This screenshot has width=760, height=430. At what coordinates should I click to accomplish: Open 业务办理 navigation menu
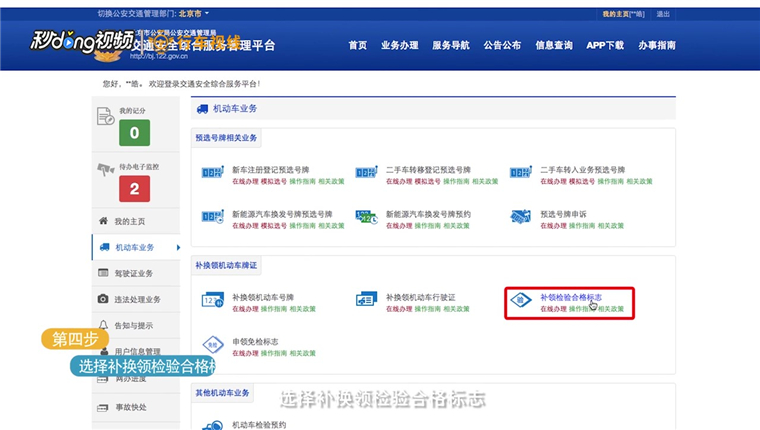click(399, 46)
